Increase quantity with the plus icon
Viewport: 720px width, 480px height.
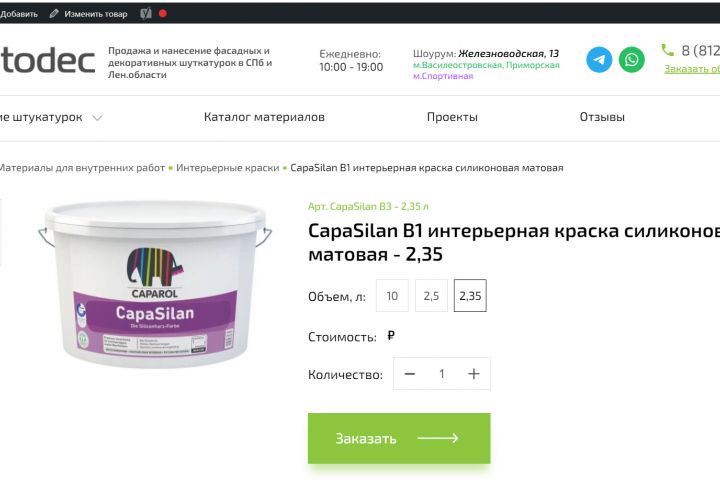(x=473, y=374)
